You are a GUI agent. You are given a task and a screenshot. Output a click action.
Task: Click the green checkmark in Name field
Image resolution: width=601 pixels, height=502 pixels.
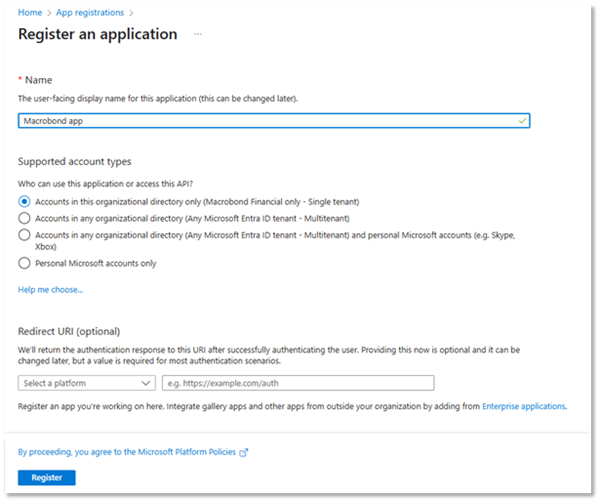(x=522, y=121)
